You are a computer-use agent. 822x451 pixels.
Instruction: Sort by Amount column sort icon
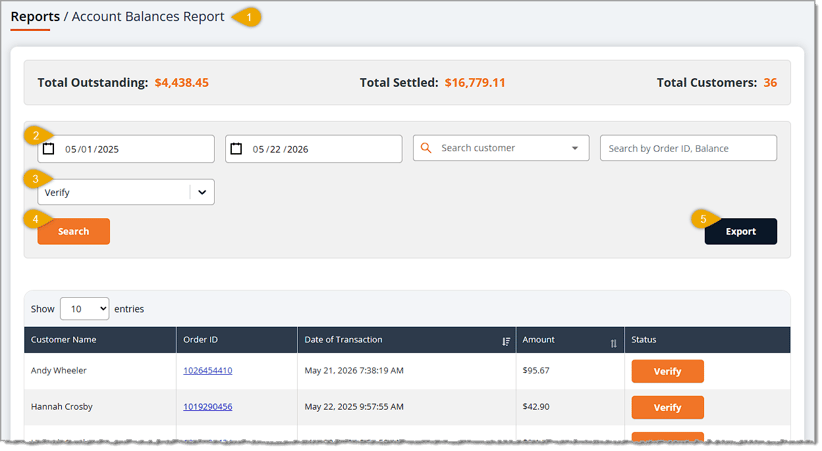click(x=613, y=343)
